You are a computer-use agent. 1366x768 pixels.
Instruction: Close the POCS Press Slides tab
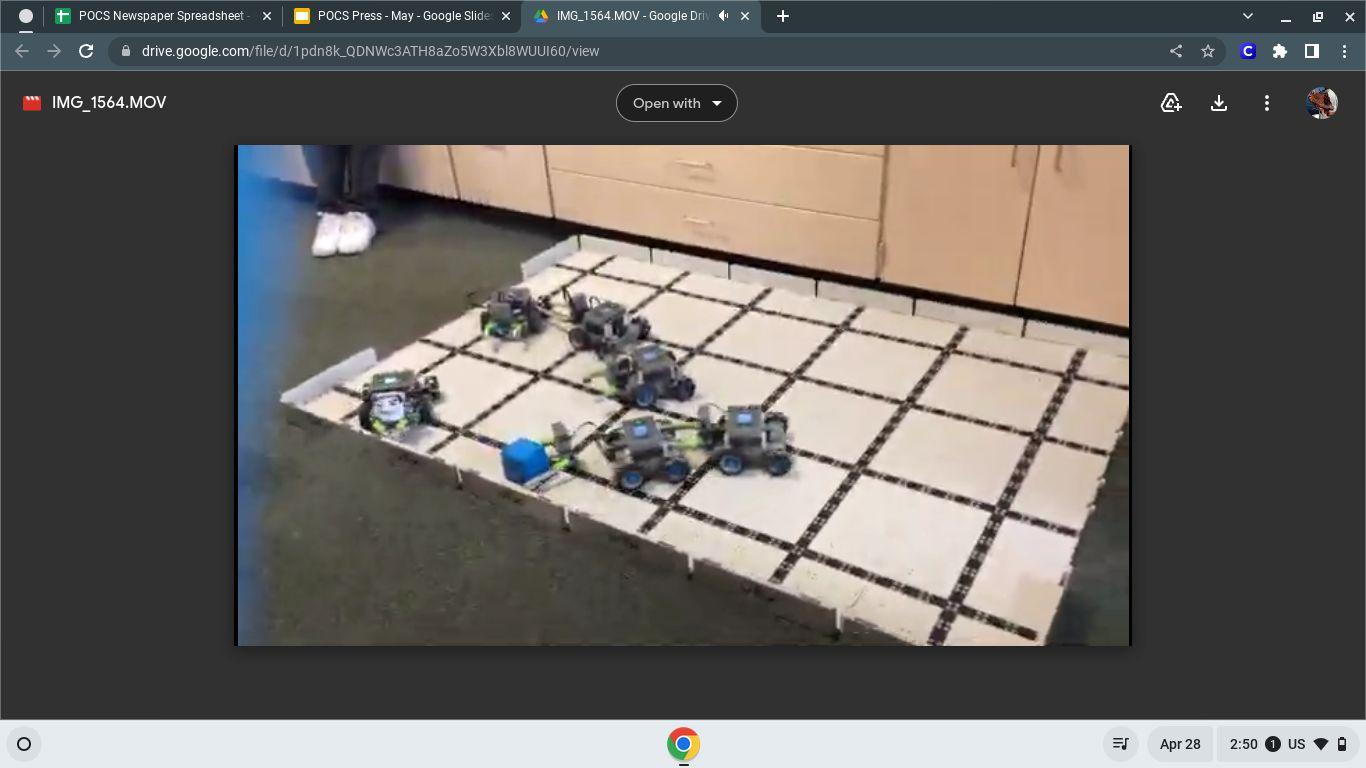click(506, 16)
